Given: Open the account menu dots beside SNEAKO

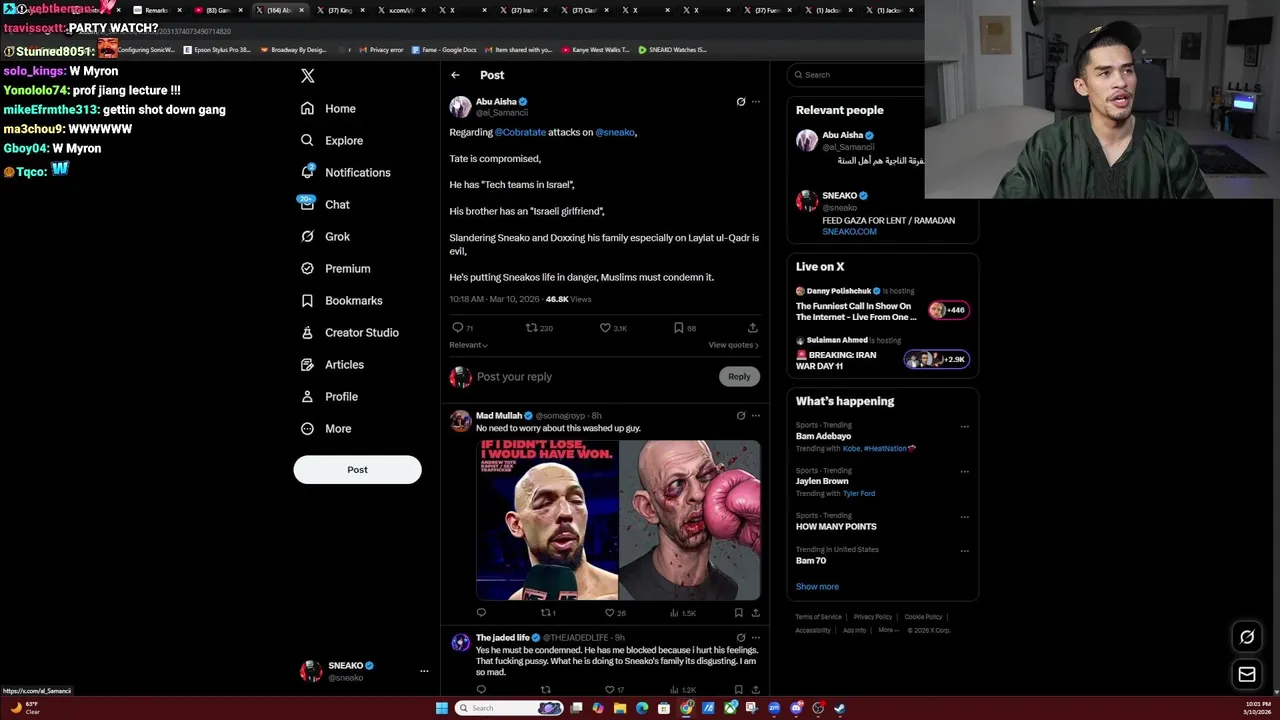Looking at the screenshot, I should pos(424,671).
